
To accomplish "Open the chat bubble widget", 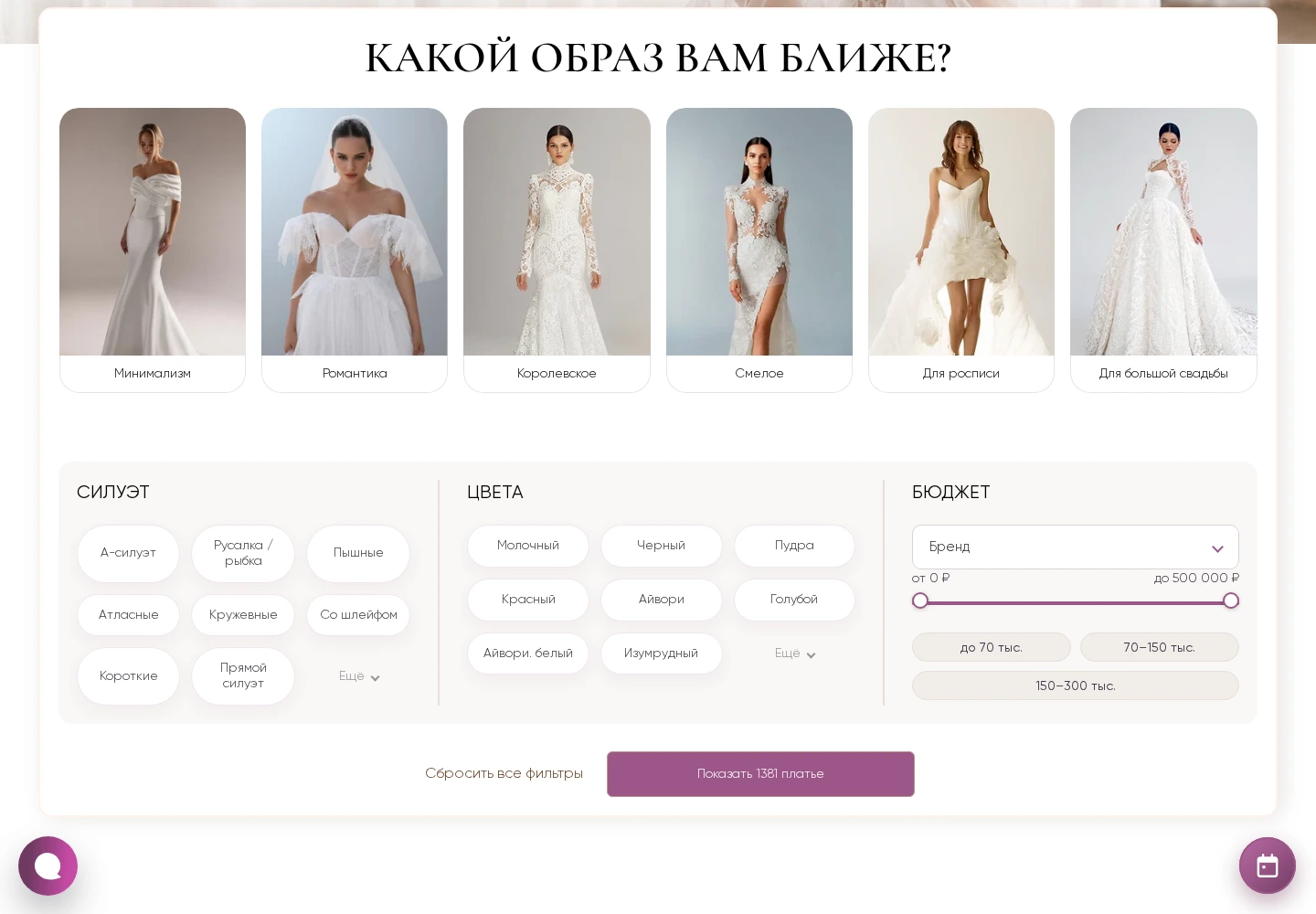I will click(48, 866).
